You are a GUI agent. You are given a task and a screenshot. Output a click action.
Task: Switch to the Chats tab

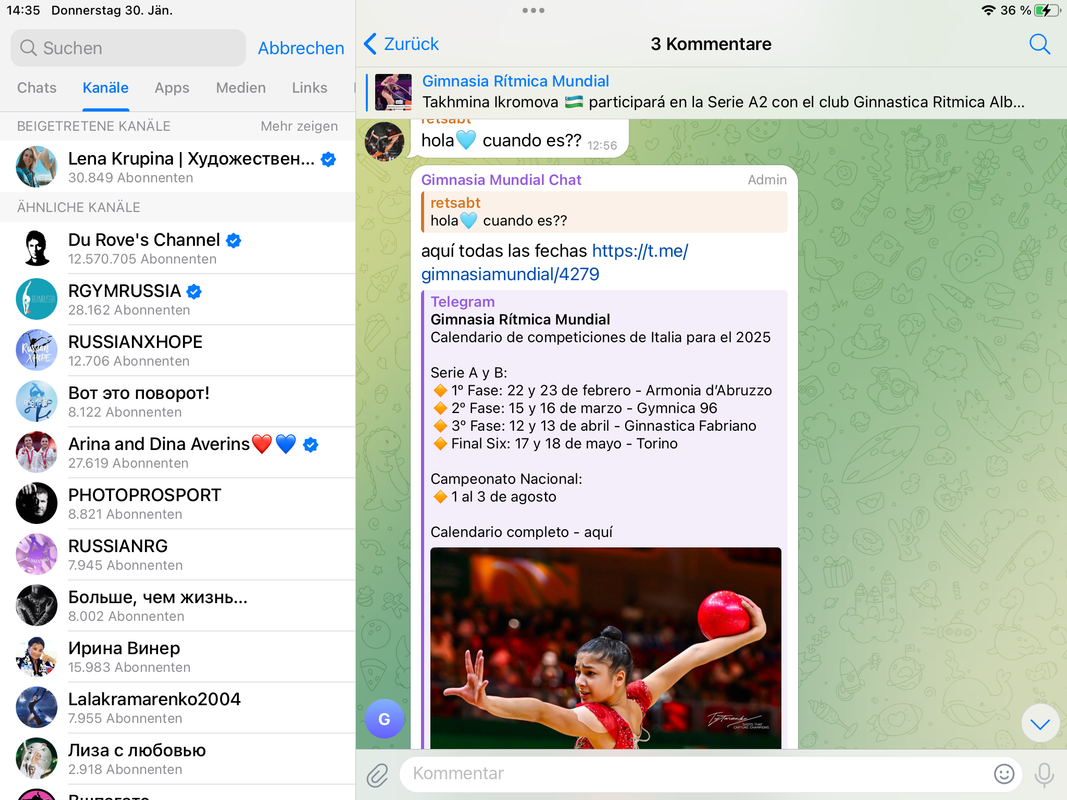click(37, 88)
